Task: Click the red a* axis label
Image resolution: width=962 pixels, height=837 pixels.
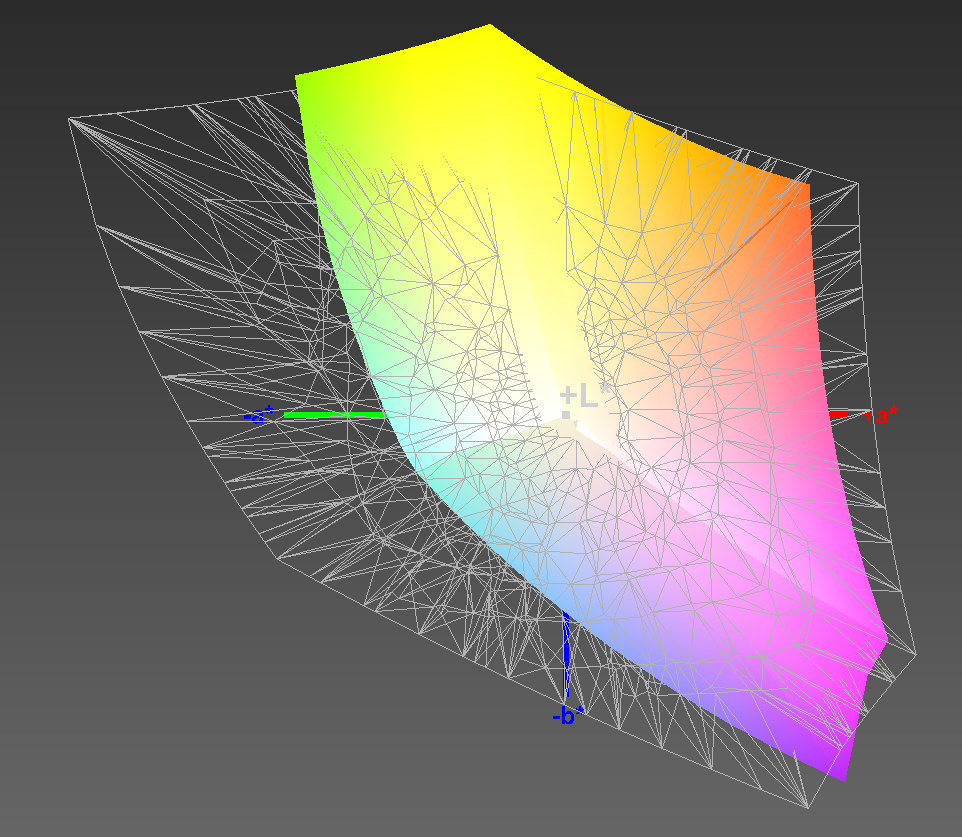Action: [883, 416]
